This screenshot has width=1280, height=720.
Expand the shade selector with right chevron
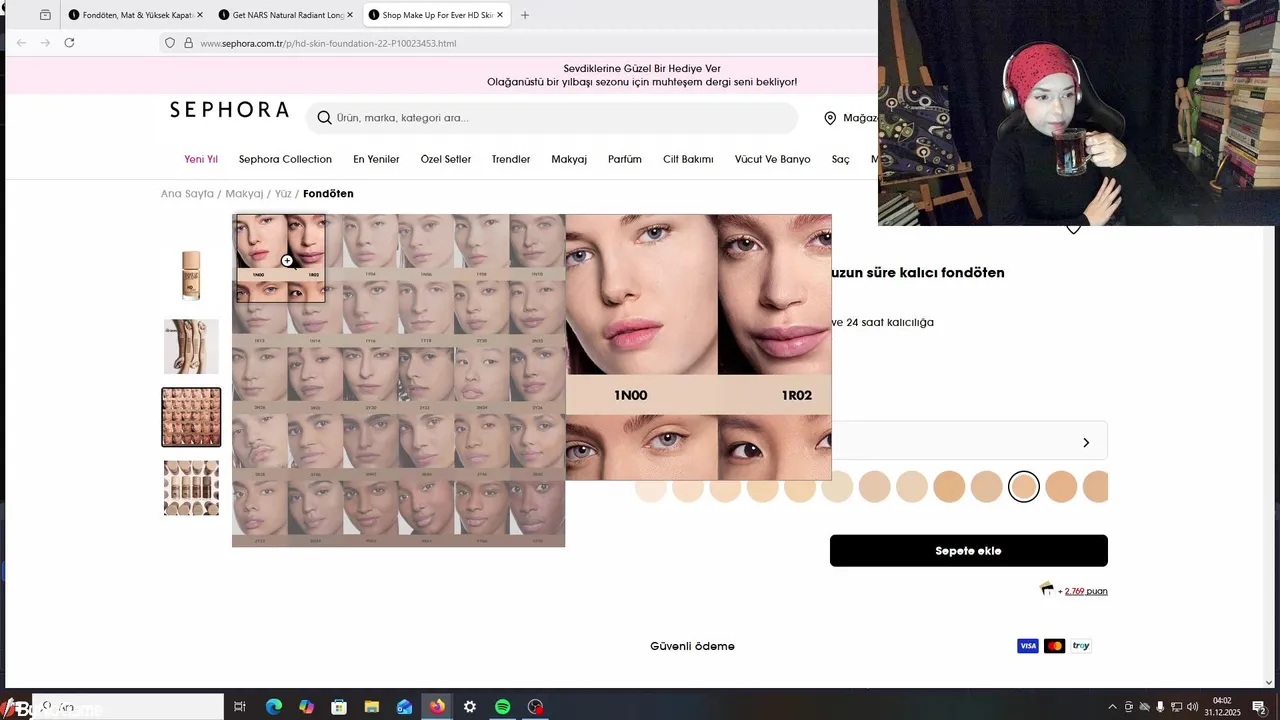[x=1086, y=442]
